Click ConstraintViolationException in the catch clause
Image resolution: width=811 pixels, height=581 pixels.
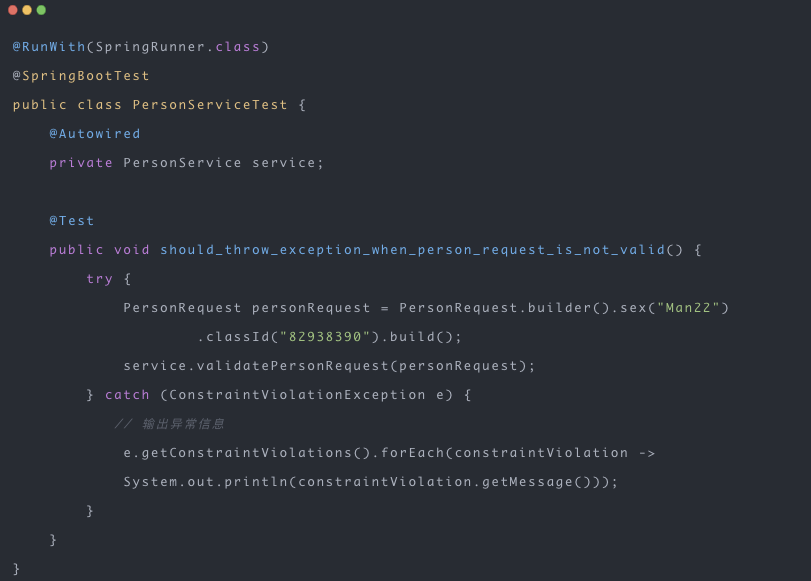tap(297, 395)
